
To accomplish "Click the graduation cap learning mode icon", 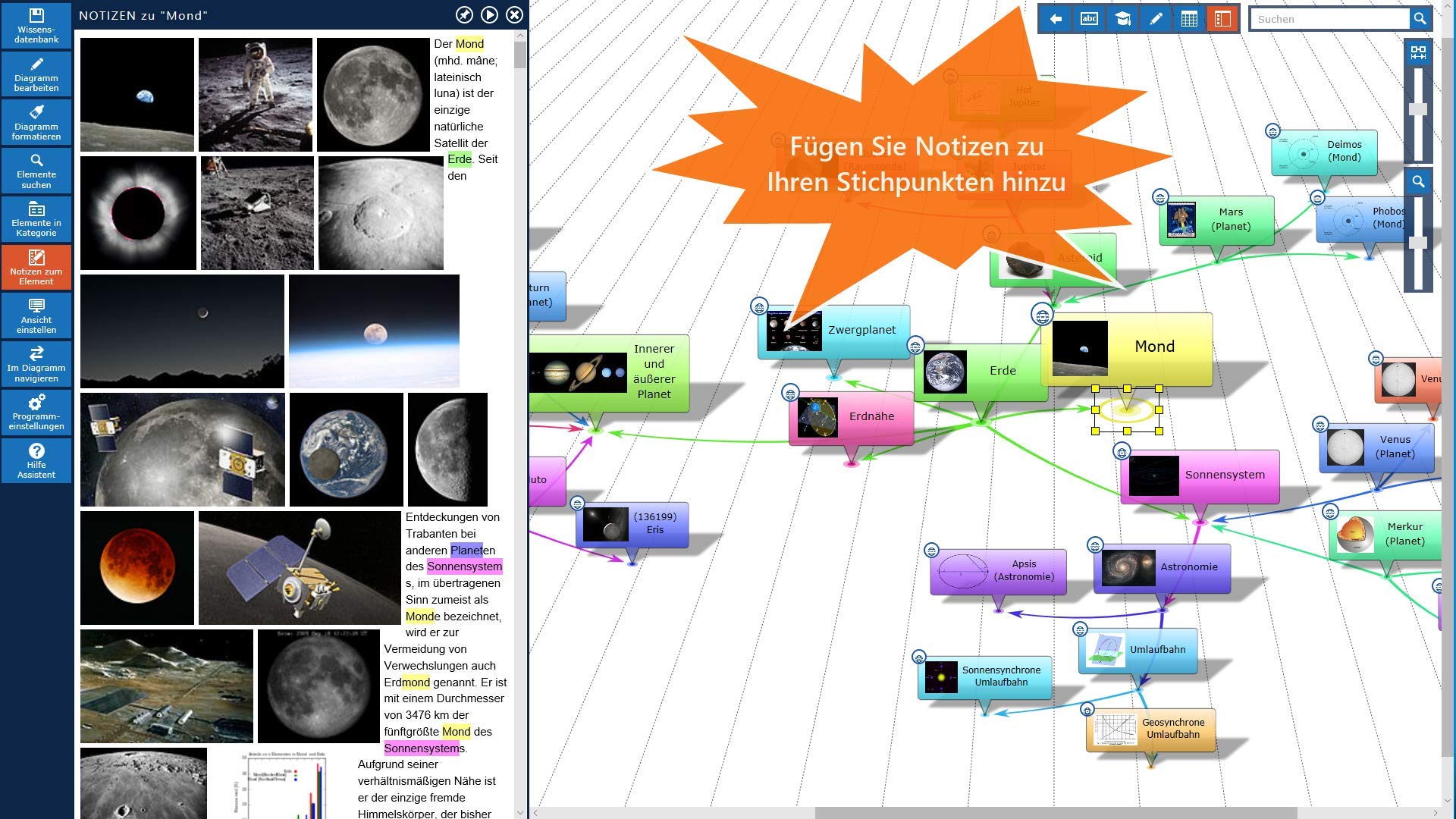I will tap(1121, 19).
